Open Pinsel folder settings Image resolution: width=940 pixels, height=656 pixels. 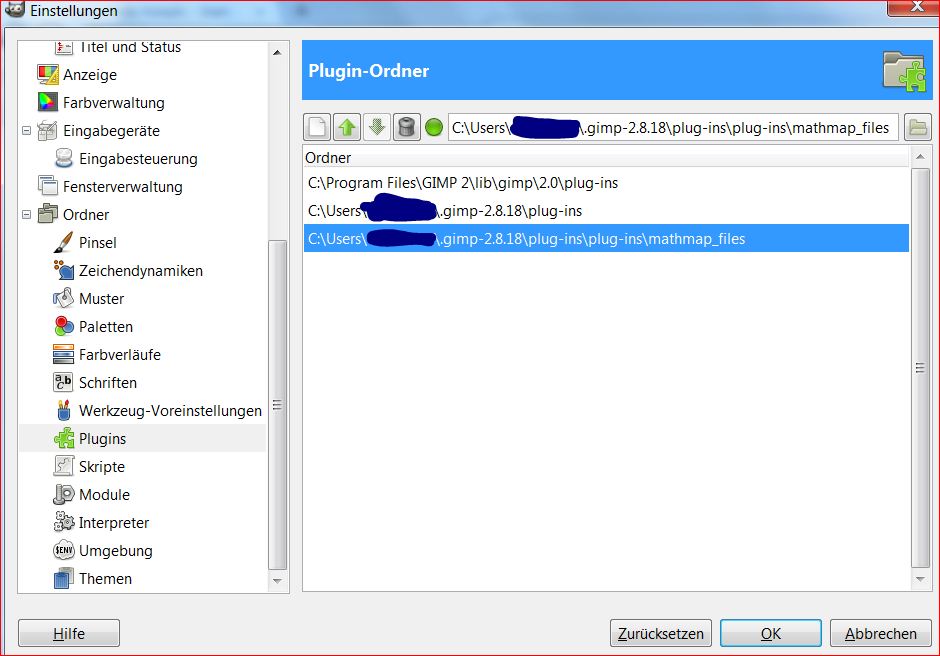coord(97,243)
